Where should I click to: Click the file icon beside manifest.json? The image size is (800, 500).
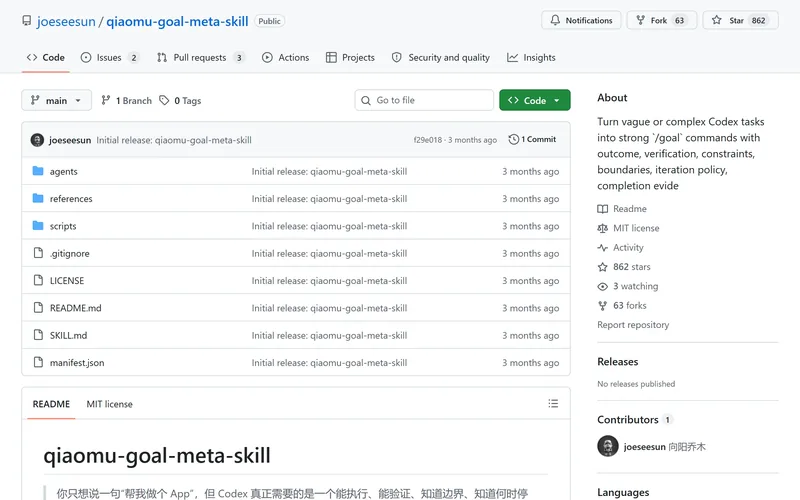[38, 362]
